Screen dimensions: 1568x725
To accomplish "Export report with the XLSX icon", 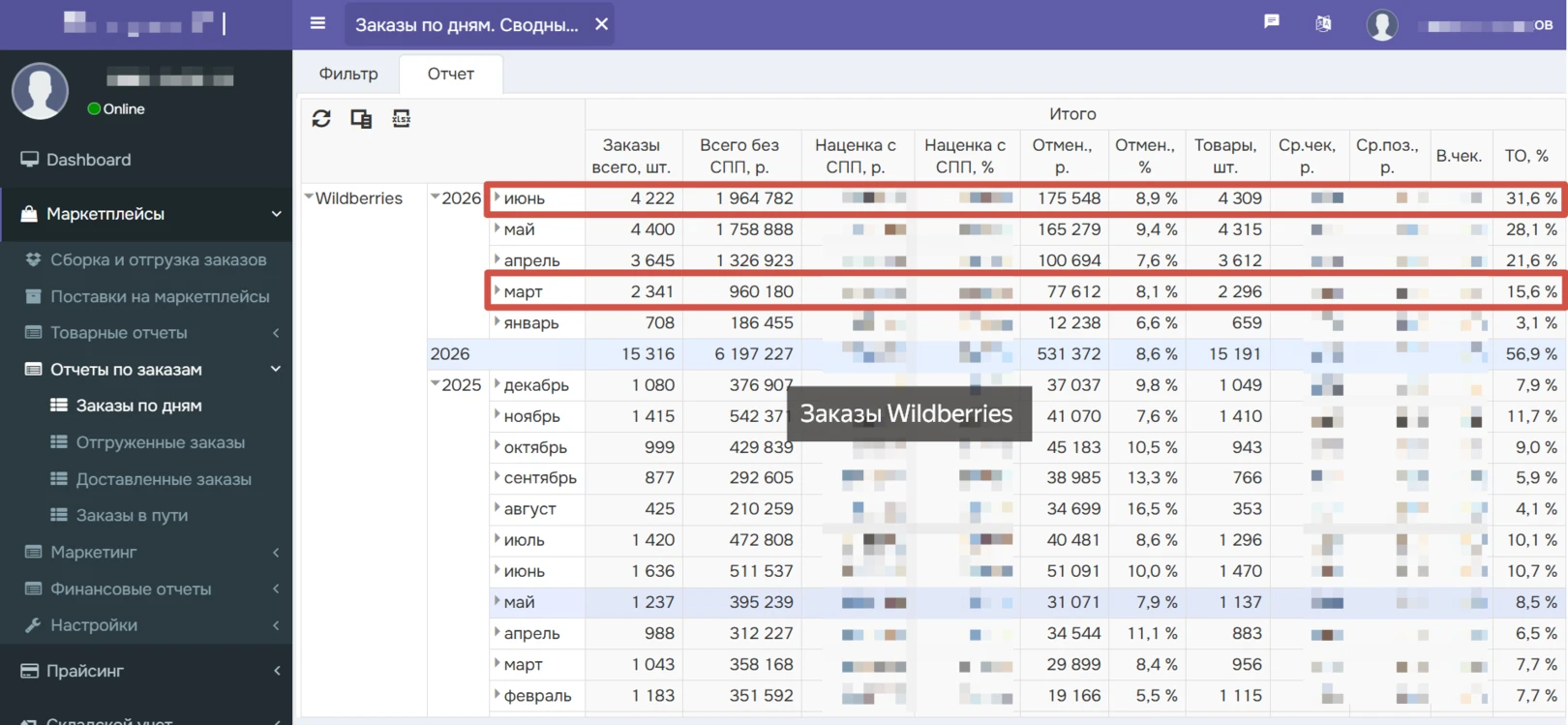I will [401, 118].
